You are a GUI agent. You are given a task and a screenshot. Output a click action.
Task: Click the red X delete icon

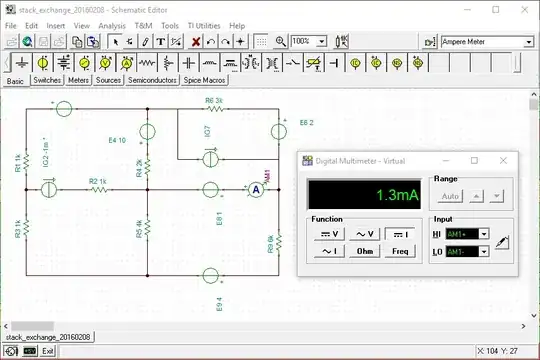click(196, 42)
